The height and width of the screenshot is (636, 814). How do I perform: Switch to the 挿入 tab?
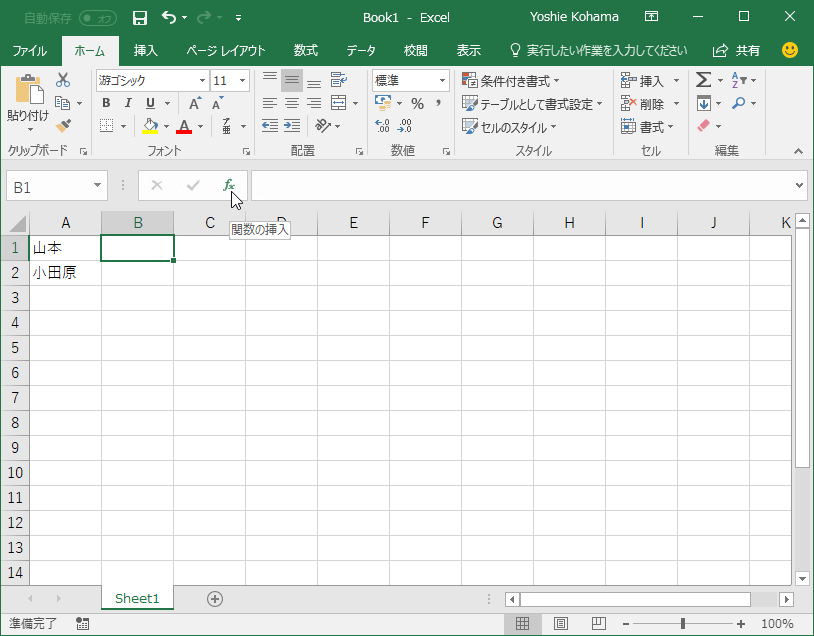[145, 50]
